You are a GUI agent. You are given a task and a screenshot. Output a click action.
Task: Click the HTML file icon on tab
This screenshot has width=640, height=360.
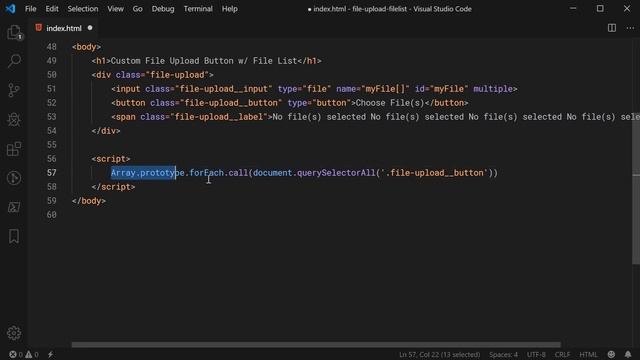[x=38, y=28]
